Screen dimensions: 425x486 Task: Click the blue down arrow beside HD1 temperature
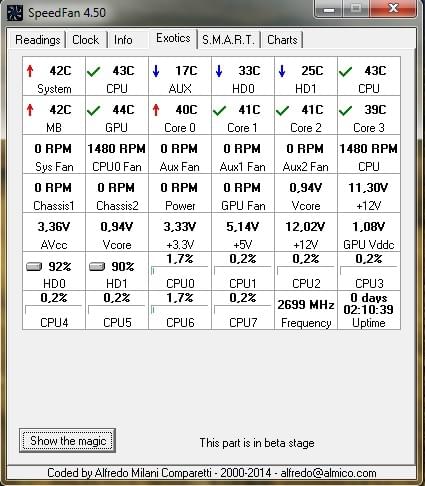point(282,71)
